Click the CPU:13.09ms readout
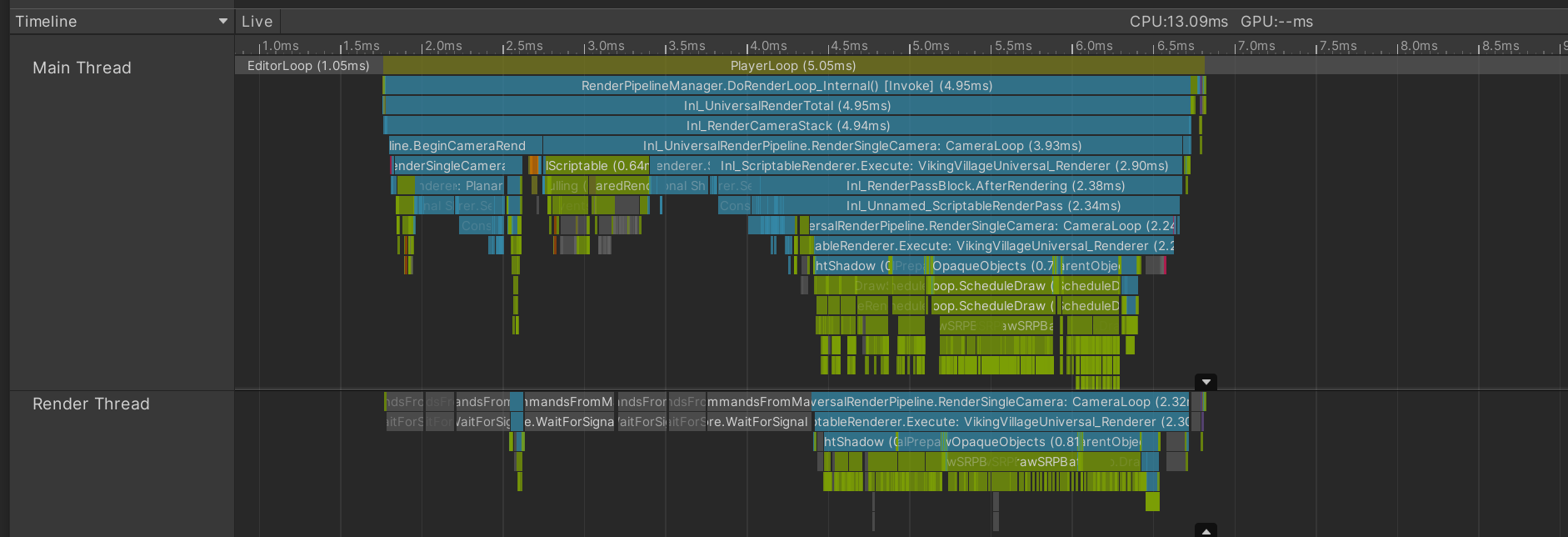The image size is (1568, 537). pyautogui.click(x=1178, y=22)
